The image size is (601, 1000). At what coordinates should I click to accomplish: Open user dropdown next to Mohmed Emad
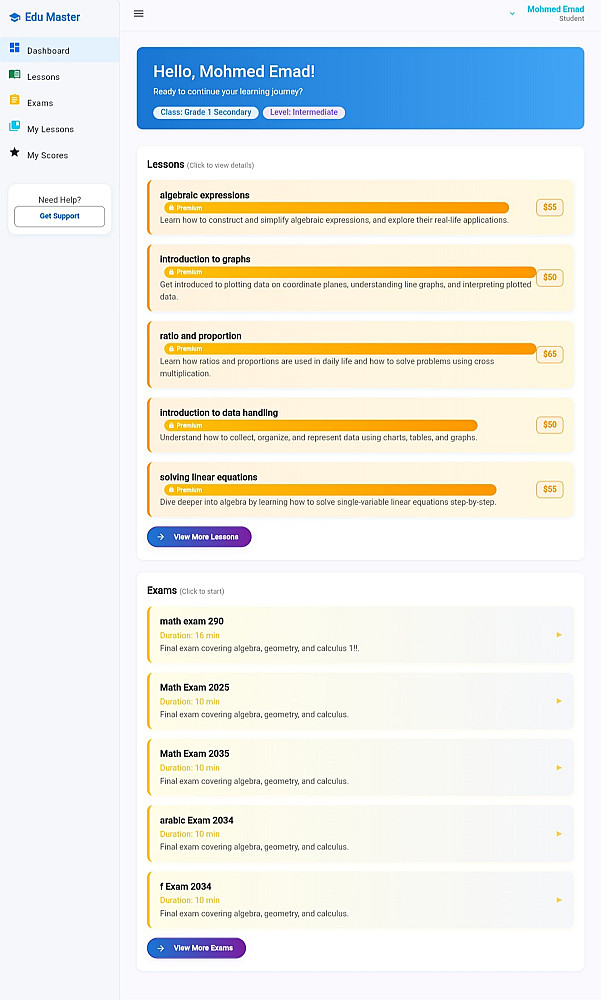point(512,14)
